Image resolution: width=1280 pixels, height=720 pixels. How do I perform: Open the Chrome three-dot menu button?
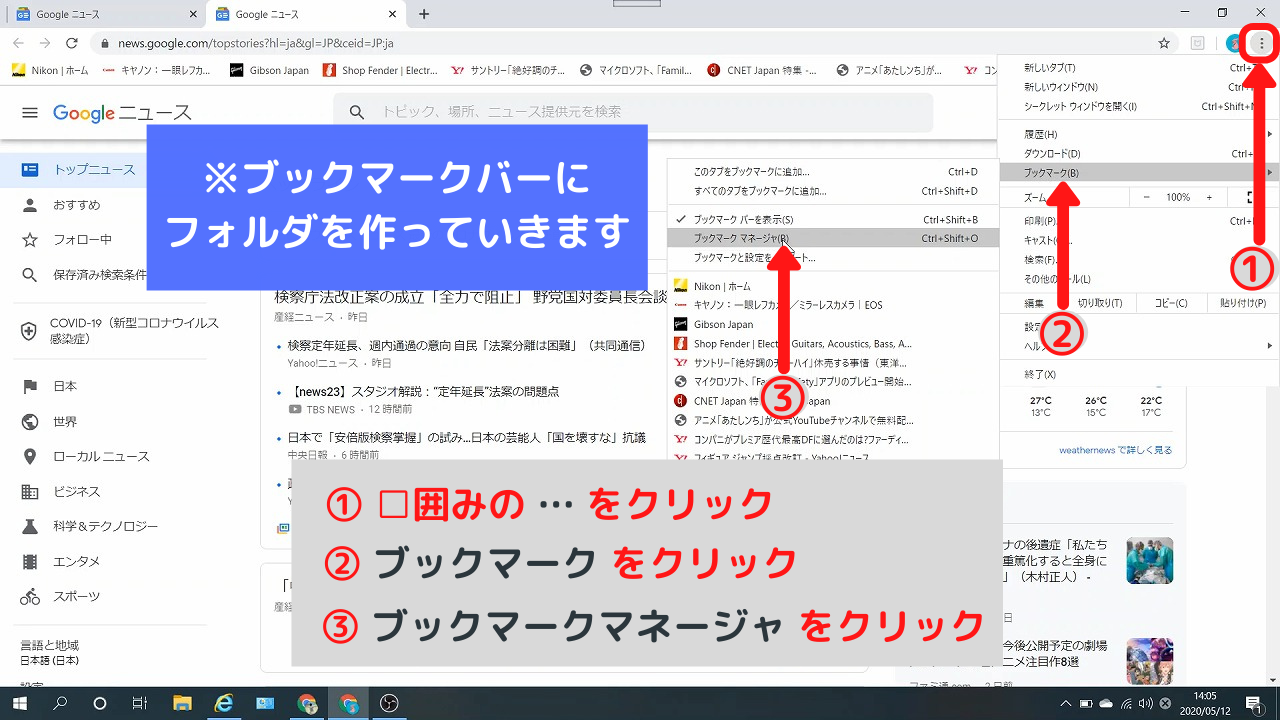[1261, 43]
